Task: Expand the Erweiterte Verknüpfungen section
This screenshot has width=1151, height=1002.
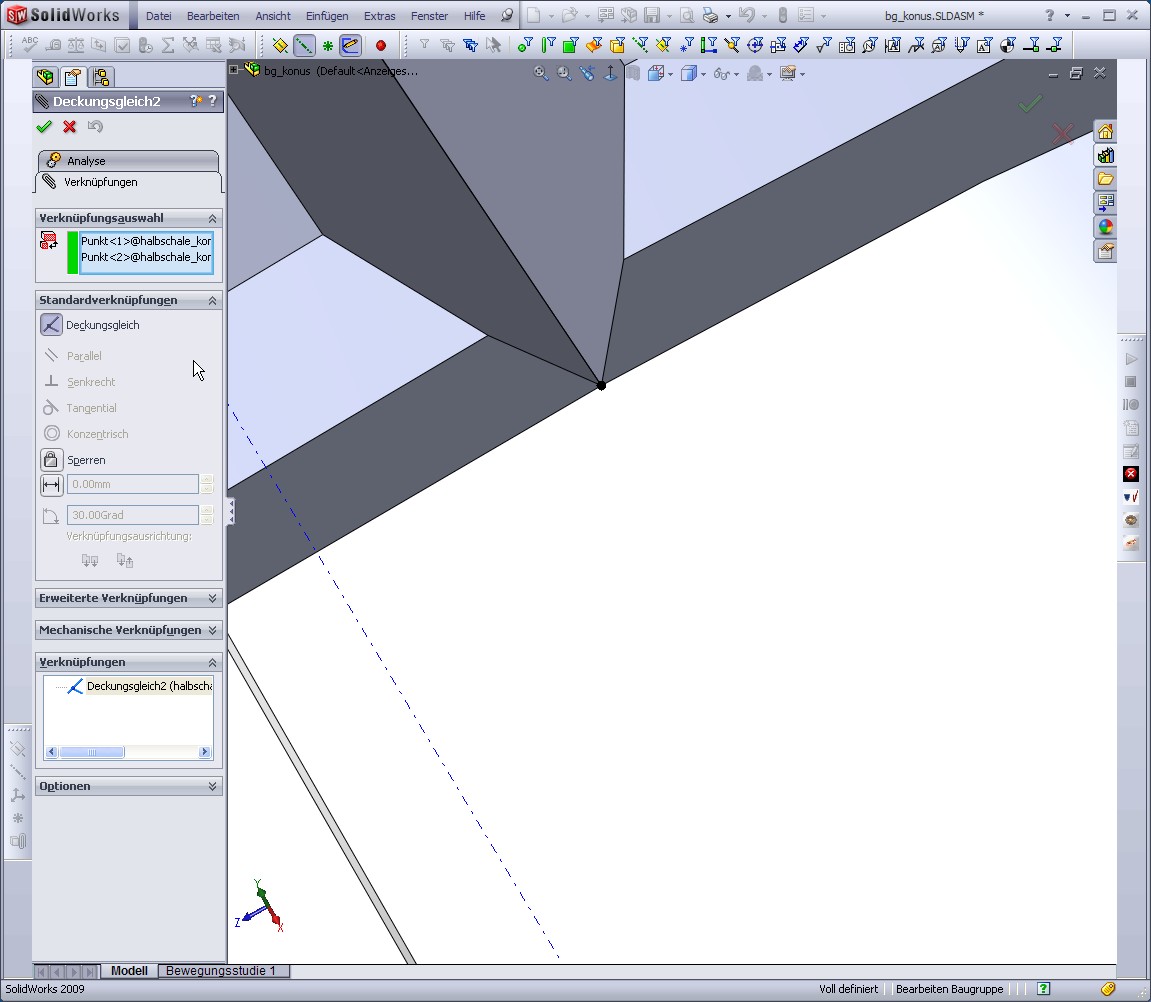Action: pos(128,598)
